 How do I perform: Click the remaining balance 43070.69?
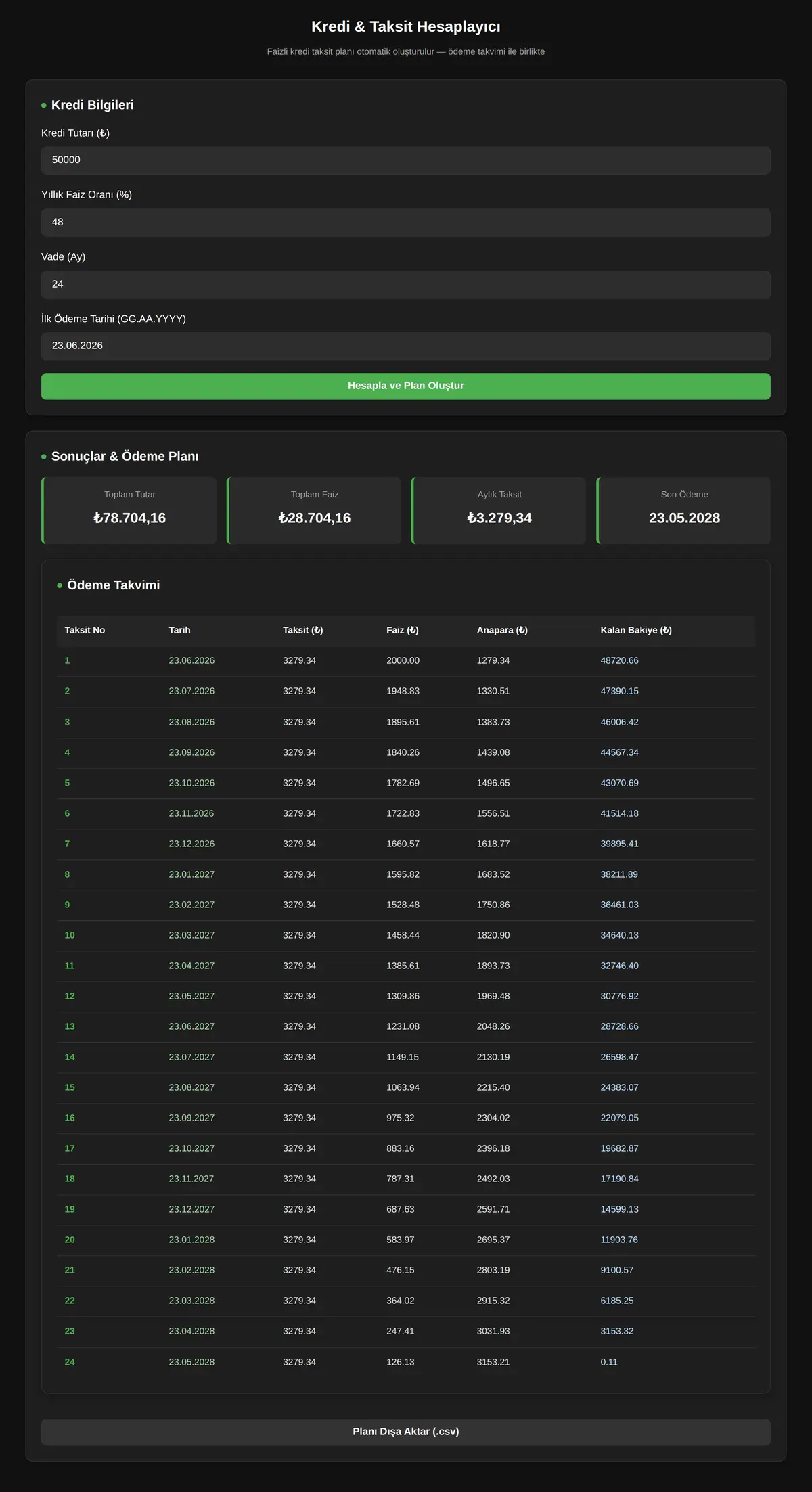coord(619,783)
